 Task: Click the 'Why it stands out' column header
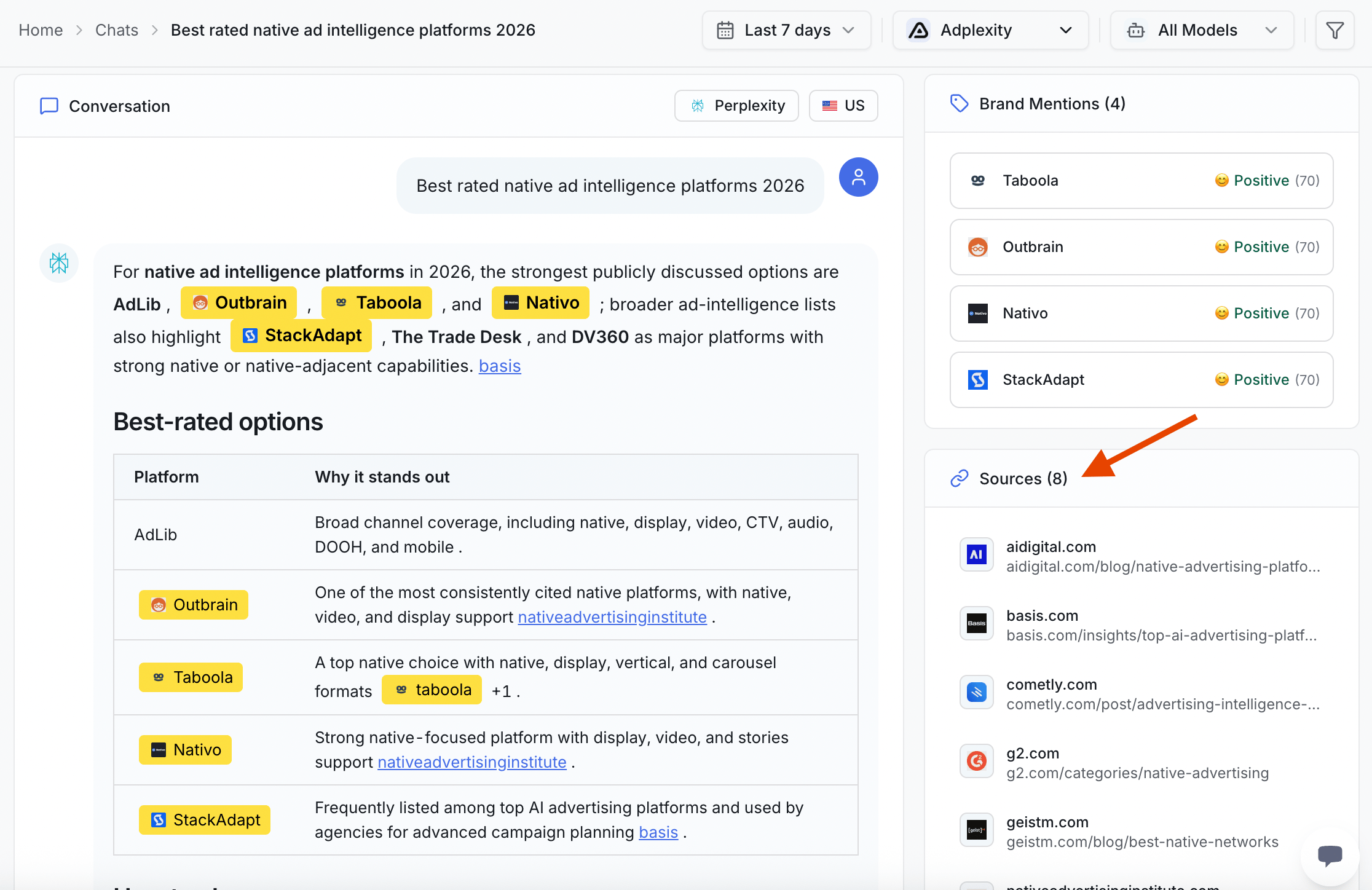(382, 477)
